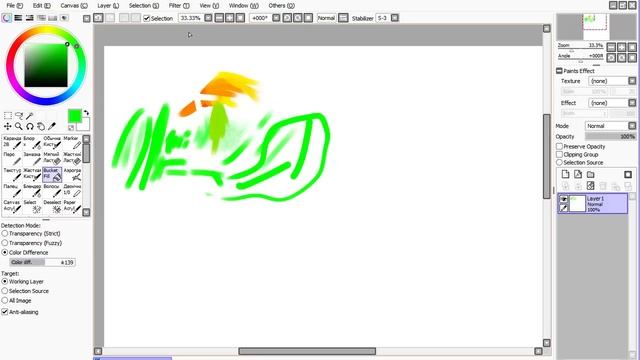Undo using the toolbar button

[x=98, y=18]
